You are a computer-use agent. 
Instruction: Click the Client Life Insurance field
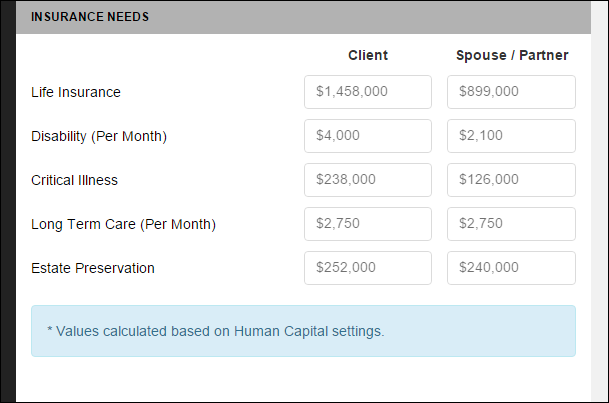367,92
